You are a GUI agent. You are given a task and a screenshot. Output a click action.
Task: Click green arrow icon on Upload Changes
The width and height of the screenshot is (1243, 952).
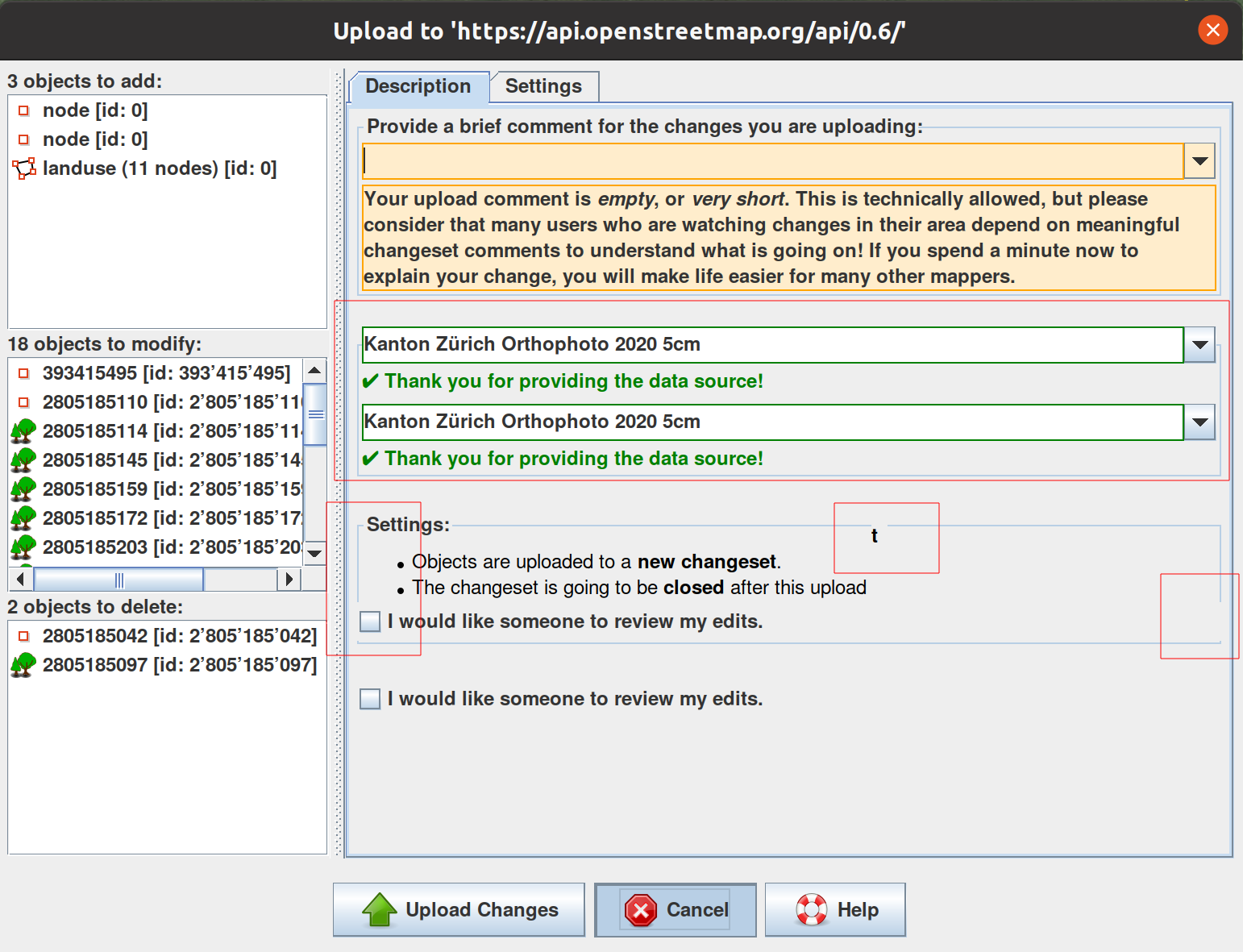coord(380,910)
